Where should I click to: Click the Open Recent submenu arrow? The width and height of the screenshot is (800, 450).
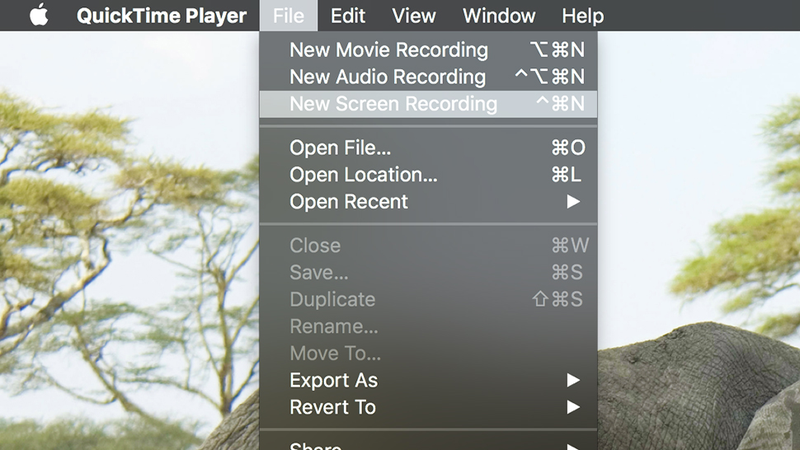573,202
